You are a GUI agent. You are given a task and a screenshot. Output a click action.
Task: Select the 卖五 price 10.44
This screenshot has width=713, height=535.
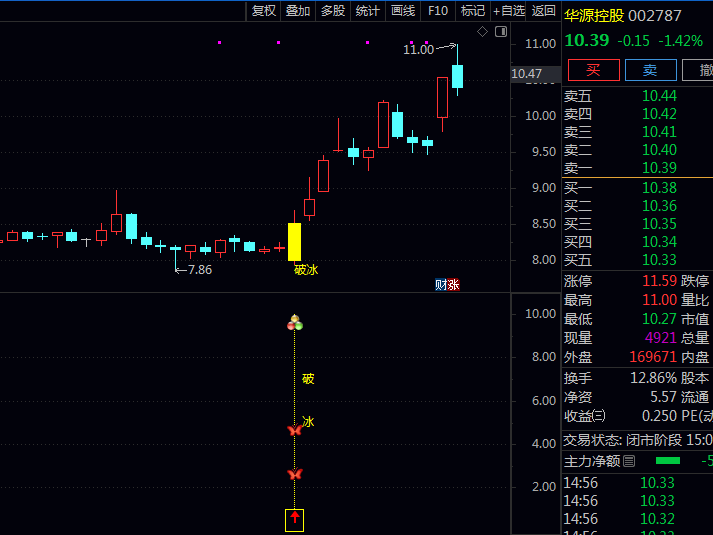click(659, 96)
